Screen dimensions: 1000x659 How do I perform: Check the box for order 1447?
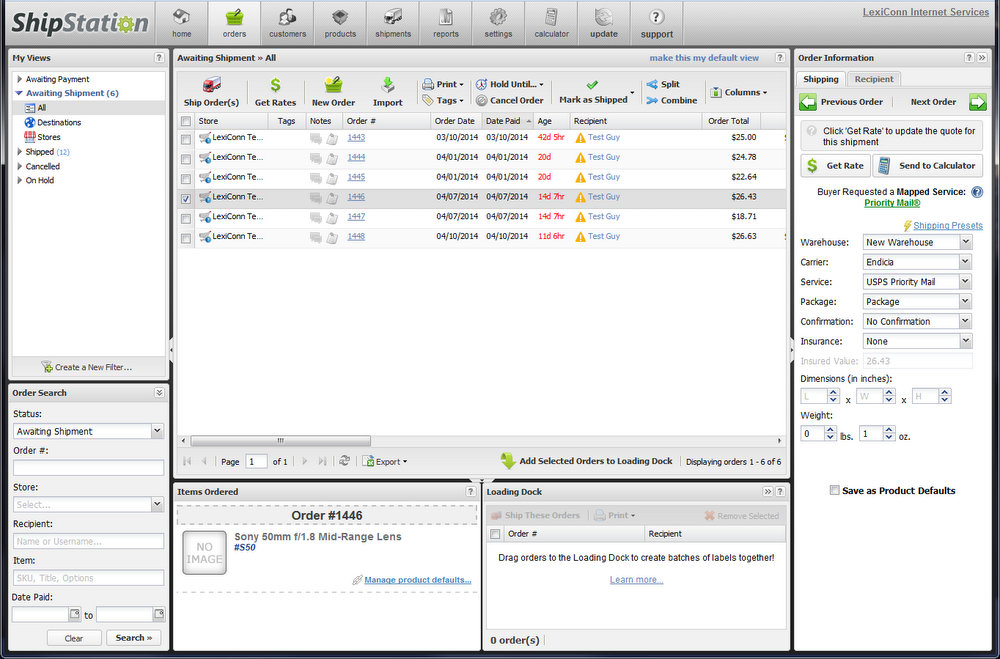pyautogui.click(x=186, y=218)
